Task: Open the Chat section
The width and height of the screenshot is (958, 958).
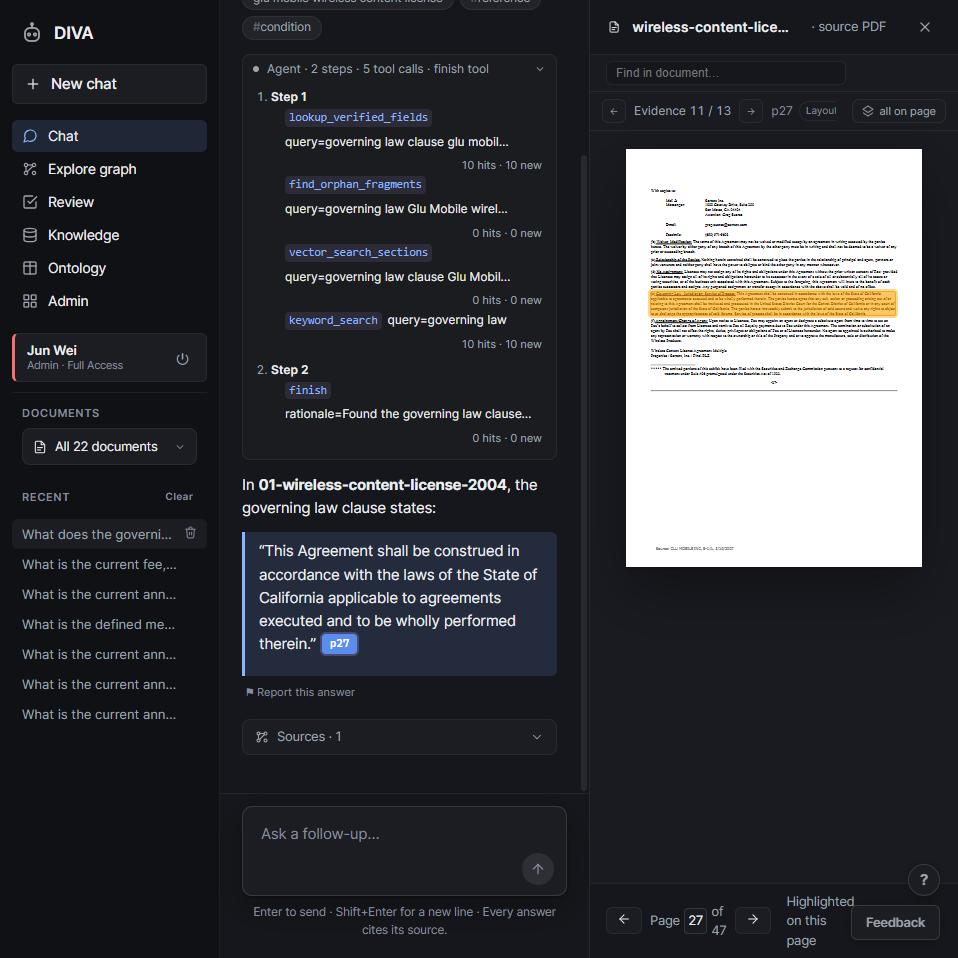Action: click(109, 136)
